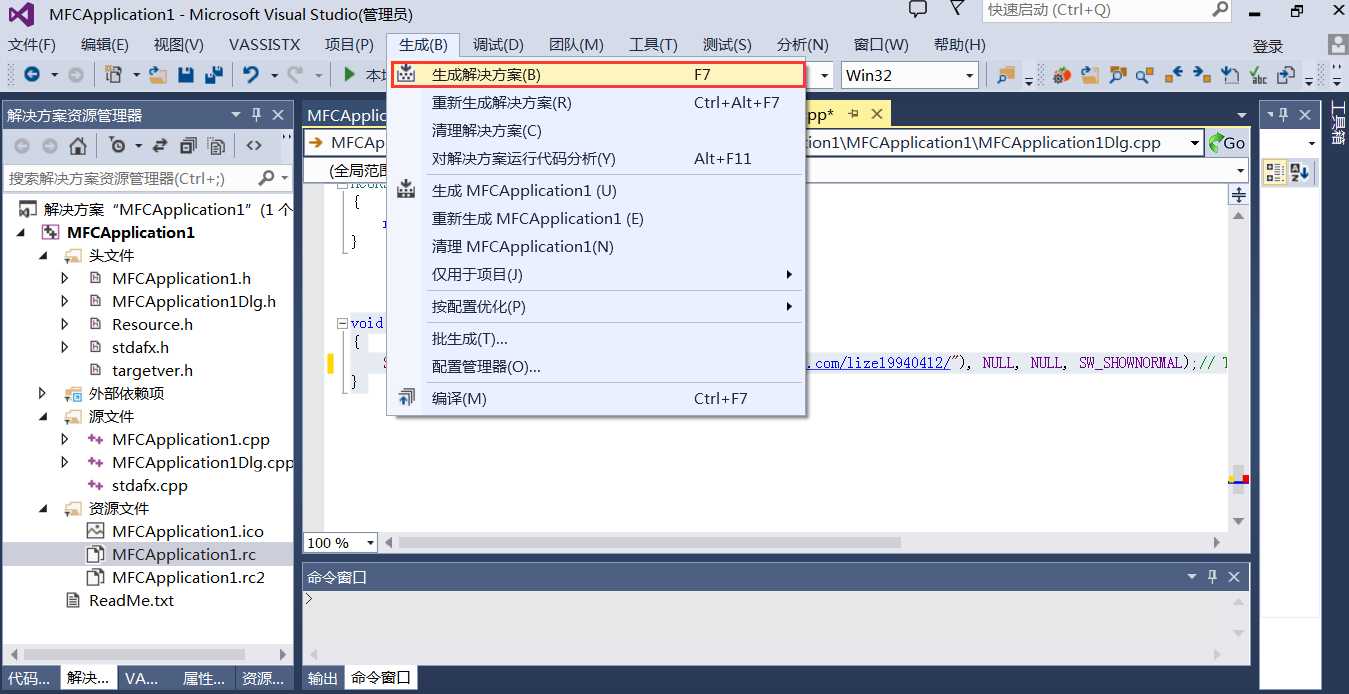1349x694 pixels.
Task: Click the view code angle brackets icon
Action: [x=254, y=146]
